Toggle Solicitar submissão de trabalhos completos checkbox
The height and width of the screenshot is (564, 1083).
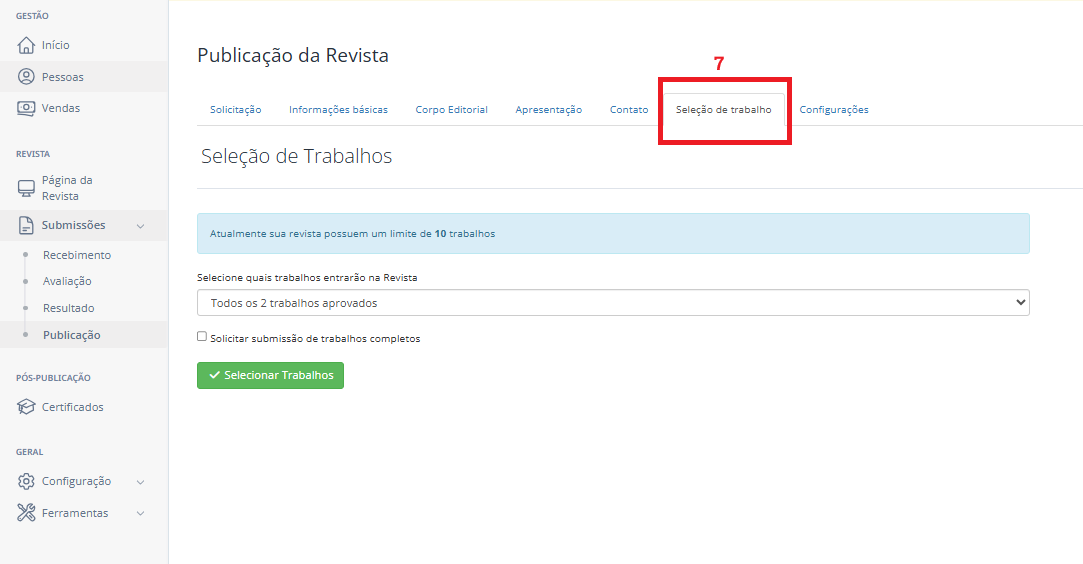(202, 336)
